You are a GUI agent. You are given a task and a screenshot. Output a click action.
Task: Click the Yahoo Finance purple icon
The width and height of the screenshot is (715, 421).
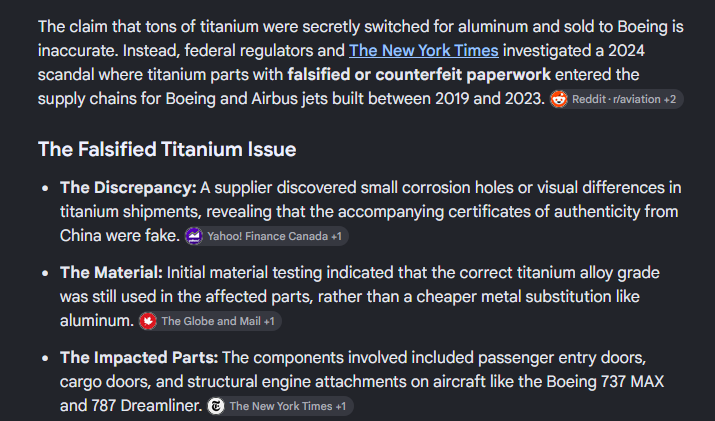tap(194, 236)
